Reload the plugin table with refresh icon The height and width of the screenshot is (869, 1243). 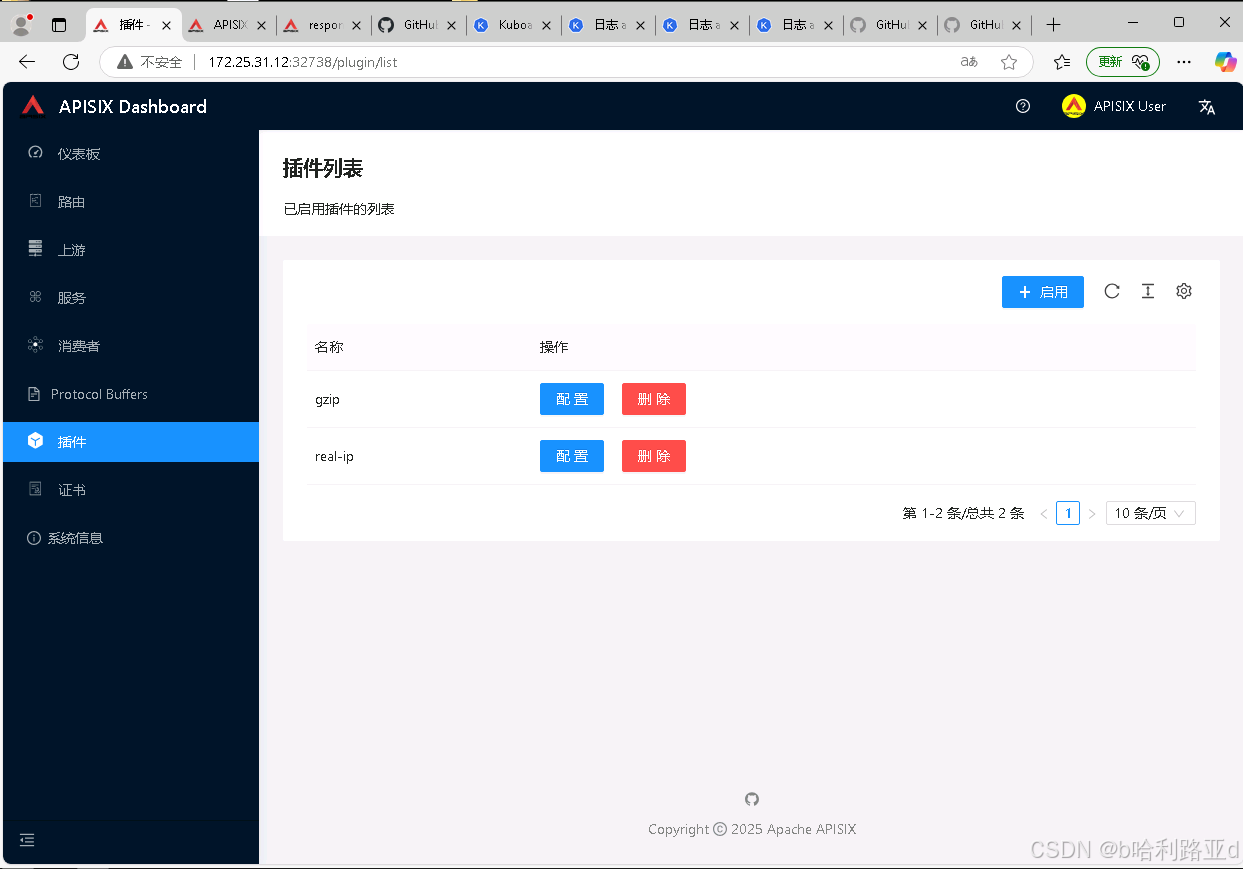[1112, 291]
